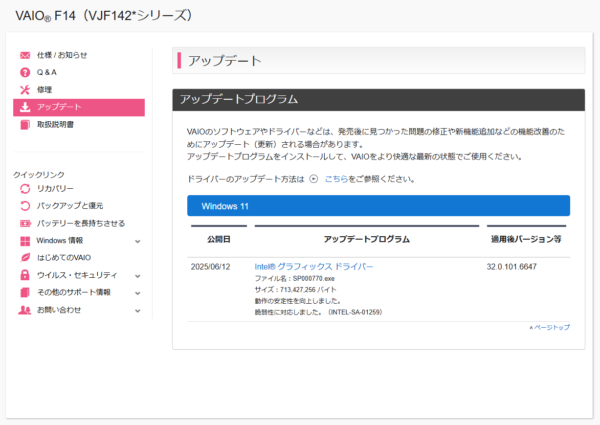Screen dimensions: 600x425
Task: Expand the その他のサポート情報 chevron
Action: pos(138,293)
